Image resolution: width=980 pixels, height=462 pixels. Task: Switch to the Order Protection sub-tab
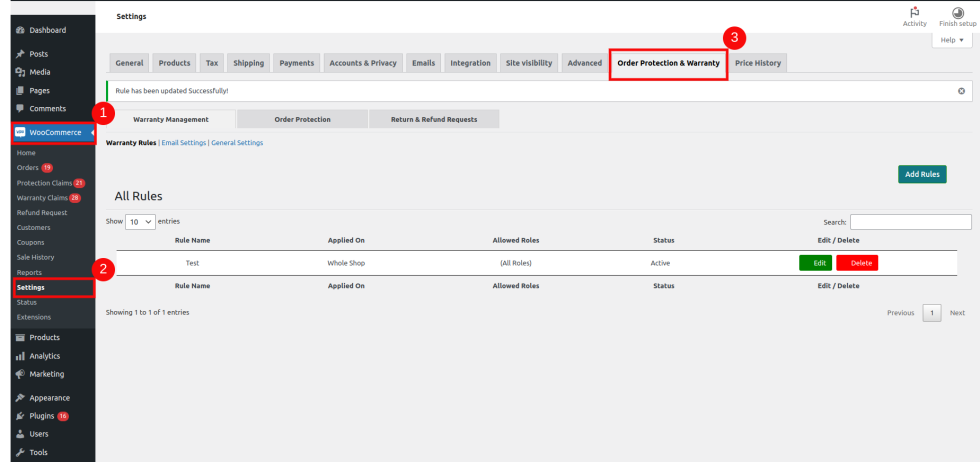pos(302,119)
